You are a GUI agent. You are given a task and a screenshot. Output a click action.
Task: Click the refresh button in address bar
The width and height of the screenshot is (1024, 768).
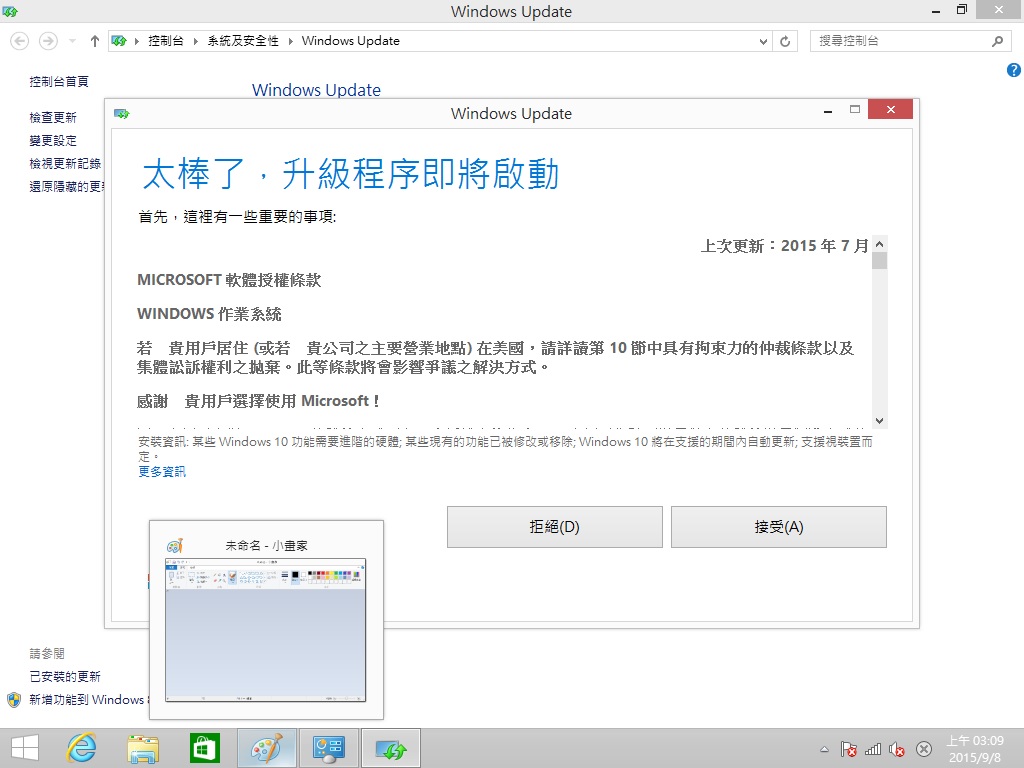[785, 41]
